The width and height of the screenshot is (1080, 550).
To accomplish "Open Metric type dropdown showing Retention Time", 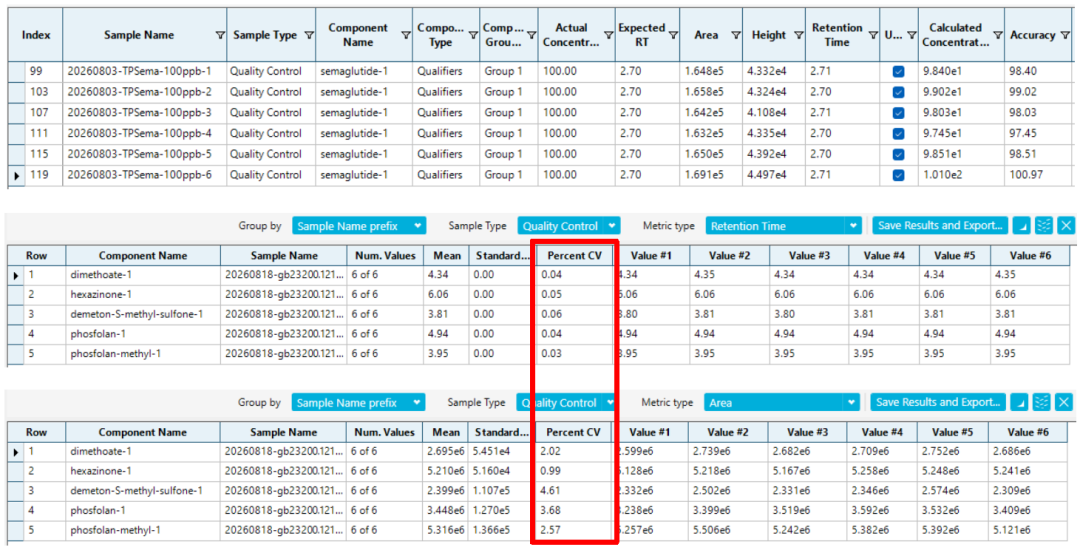I will tap(784, 225).
